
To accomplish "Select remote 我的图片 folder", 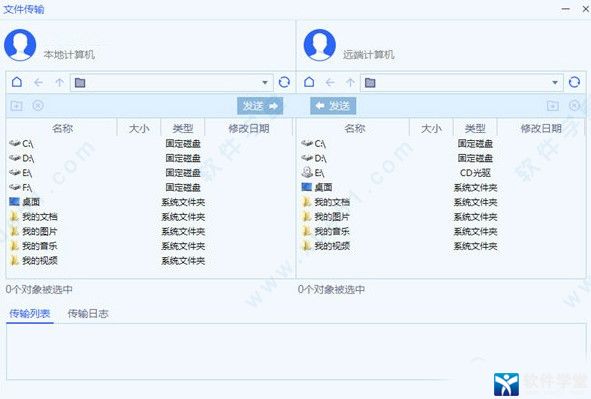I will 326,217.
